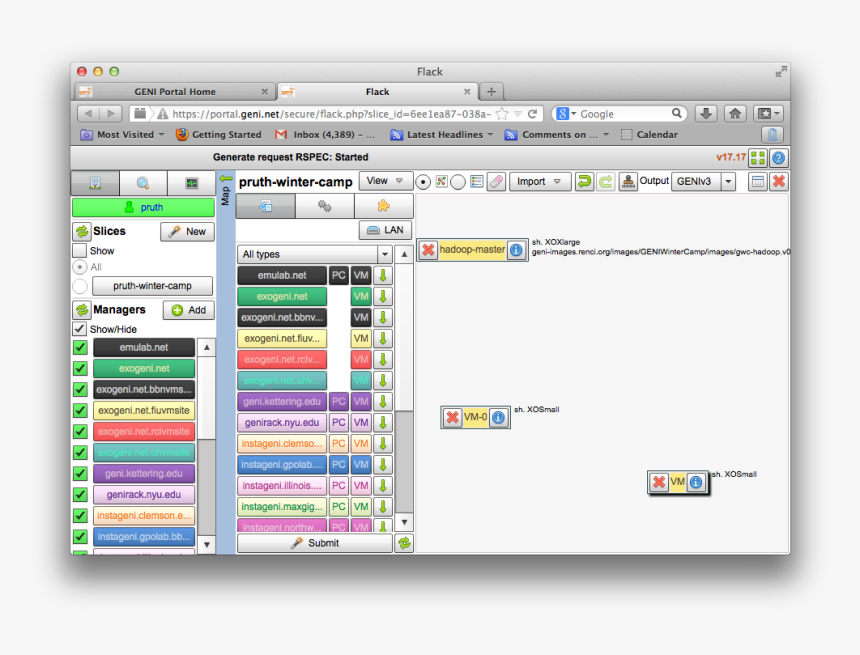Submit the slice request
This screenshot has height=655, width=860.
315,543
